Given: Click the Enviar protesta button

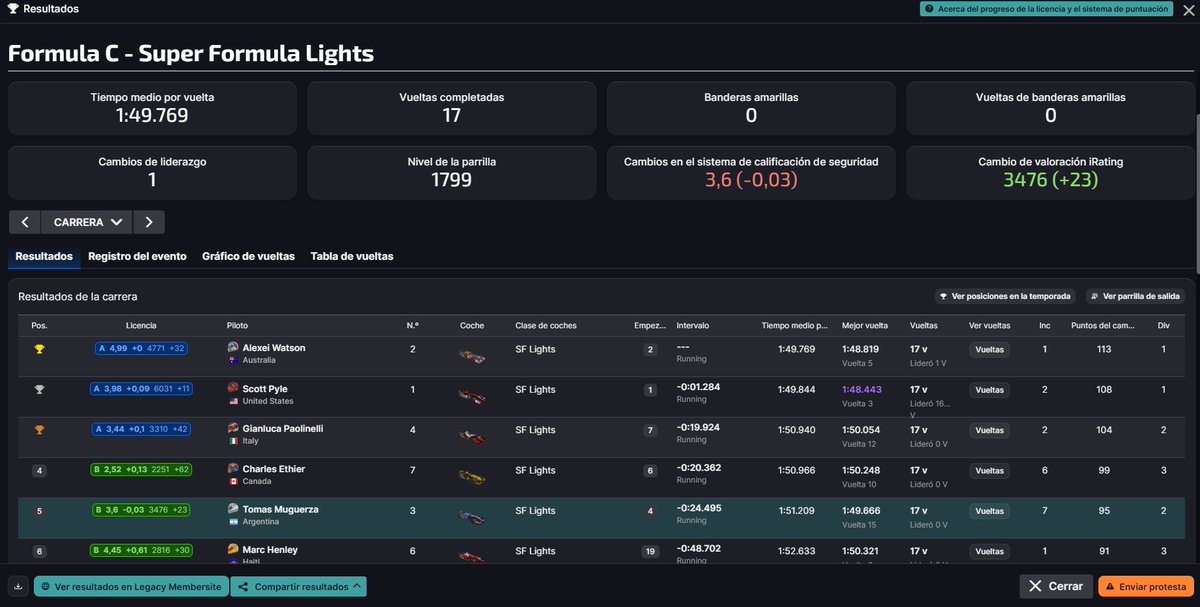Looking at the screenshot, I should (1146, 587).
